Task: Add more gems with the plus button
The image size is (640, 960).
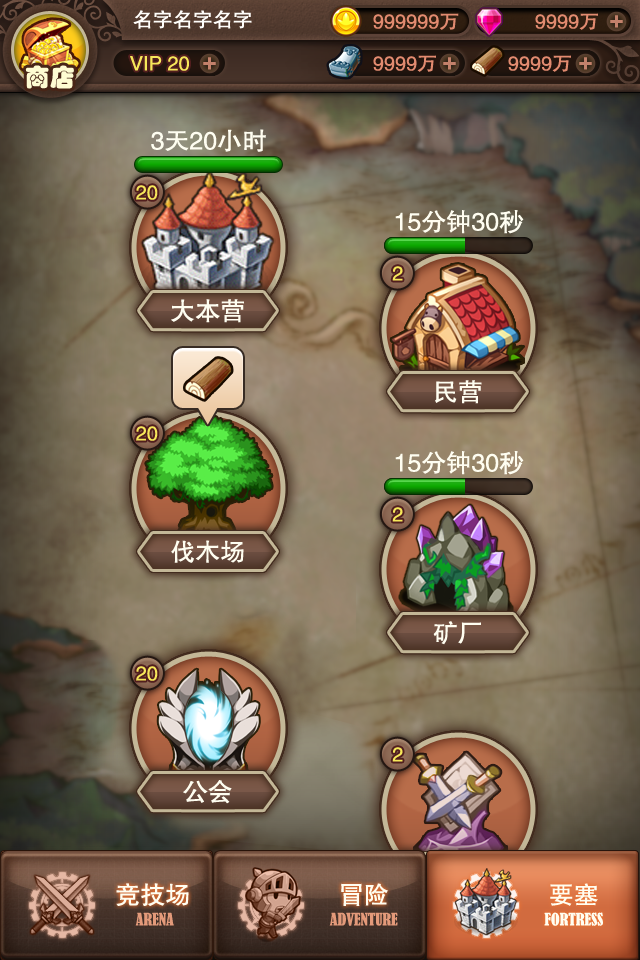Action: (616, 22)
